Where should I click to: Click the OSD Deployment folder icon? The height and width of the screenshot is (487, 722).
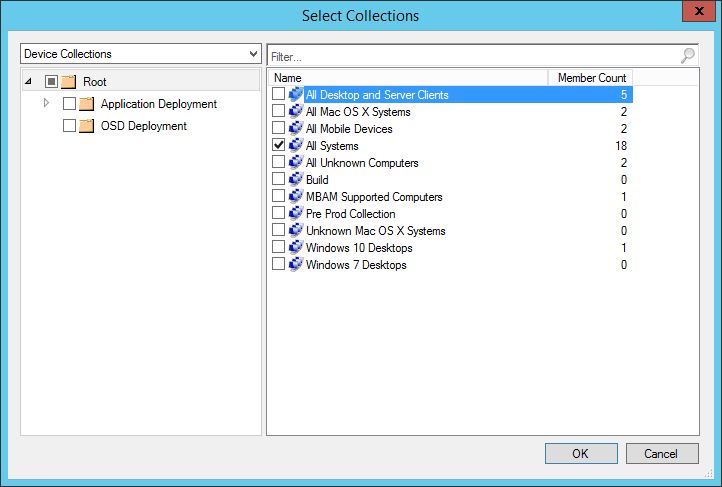coord(87,126)
